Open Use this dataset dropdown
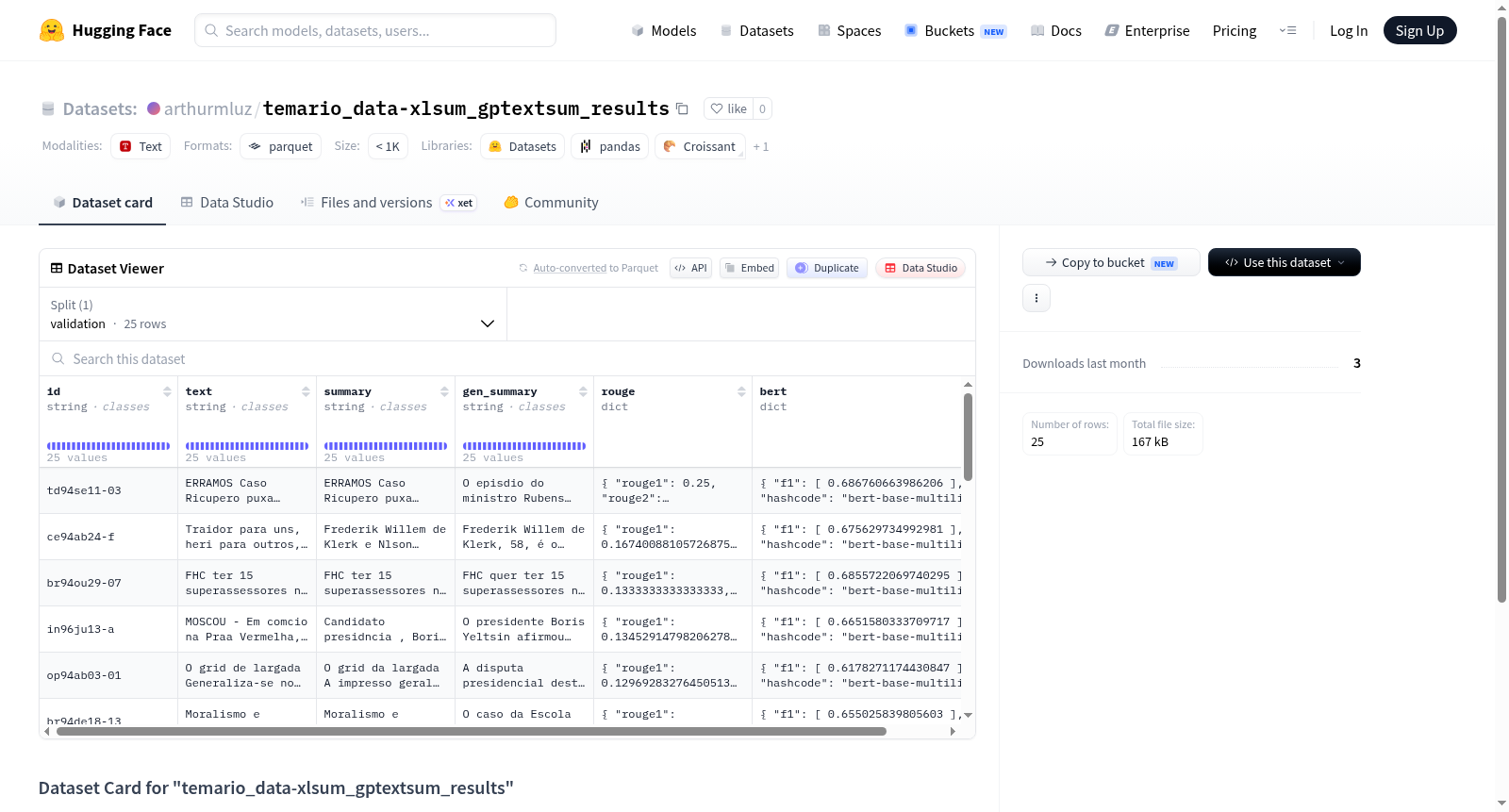Viewport: 1509px width, 812px height. click(1284, 262)
